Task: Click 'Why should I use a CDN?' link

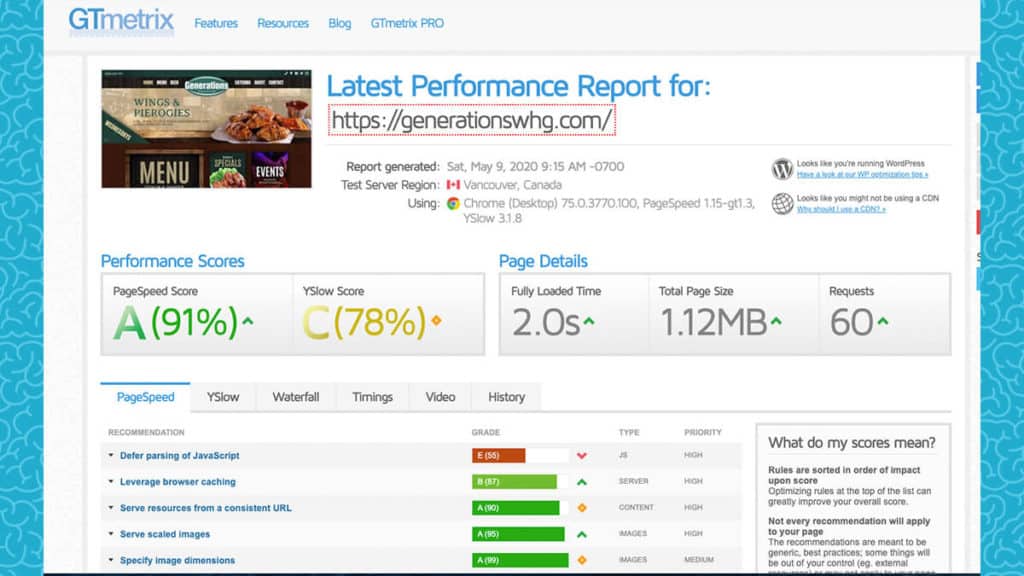Action: 841,209
